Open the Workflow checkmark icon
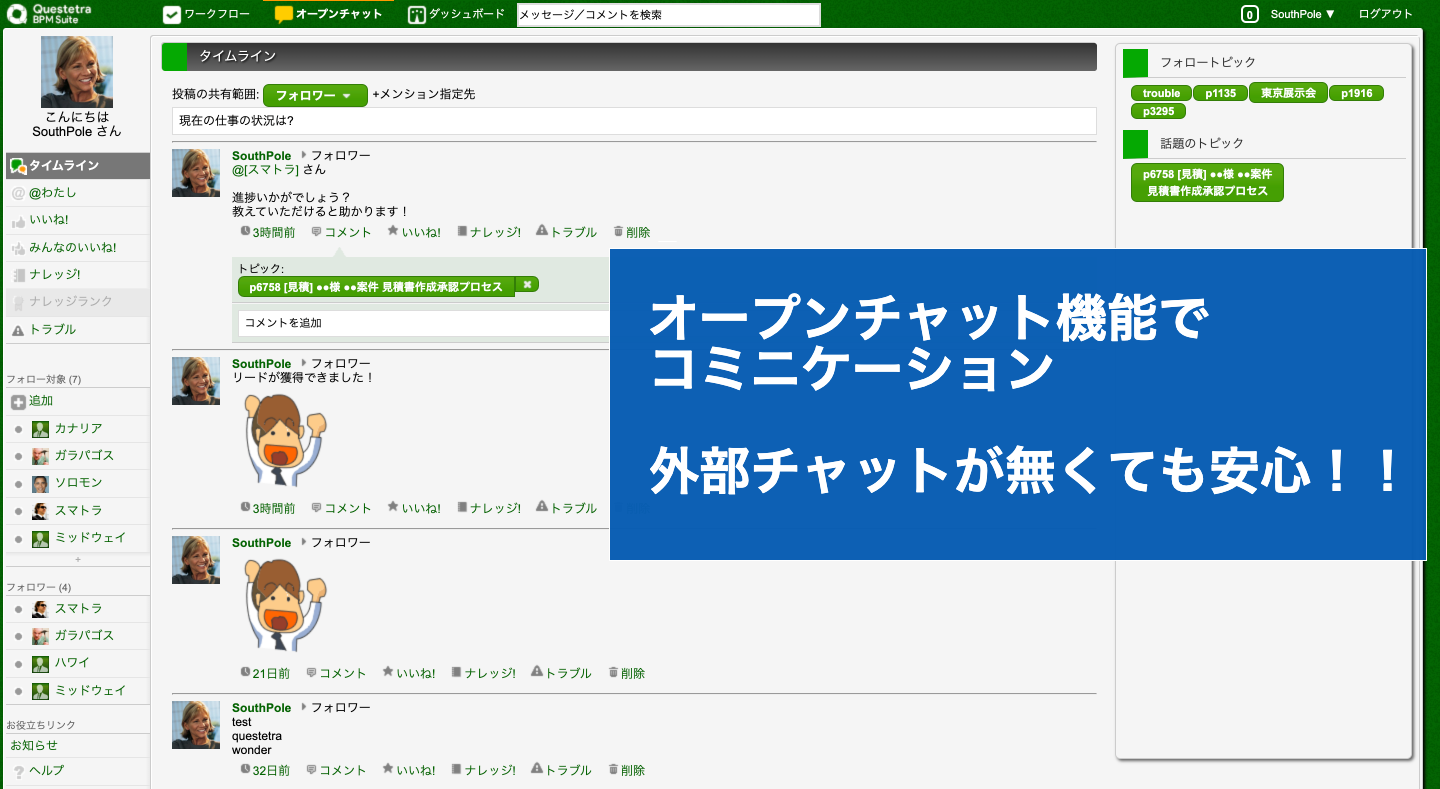This screenshot has width=1440, height=789. point(172,15)
